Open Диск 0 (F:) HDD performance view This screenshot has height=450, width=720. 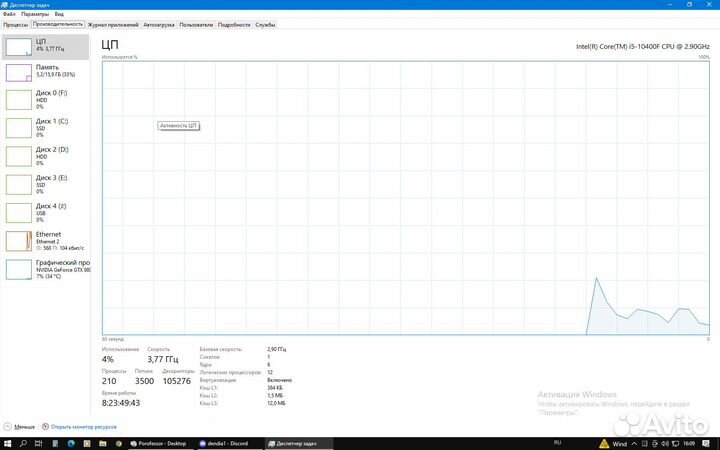(45, 99)
